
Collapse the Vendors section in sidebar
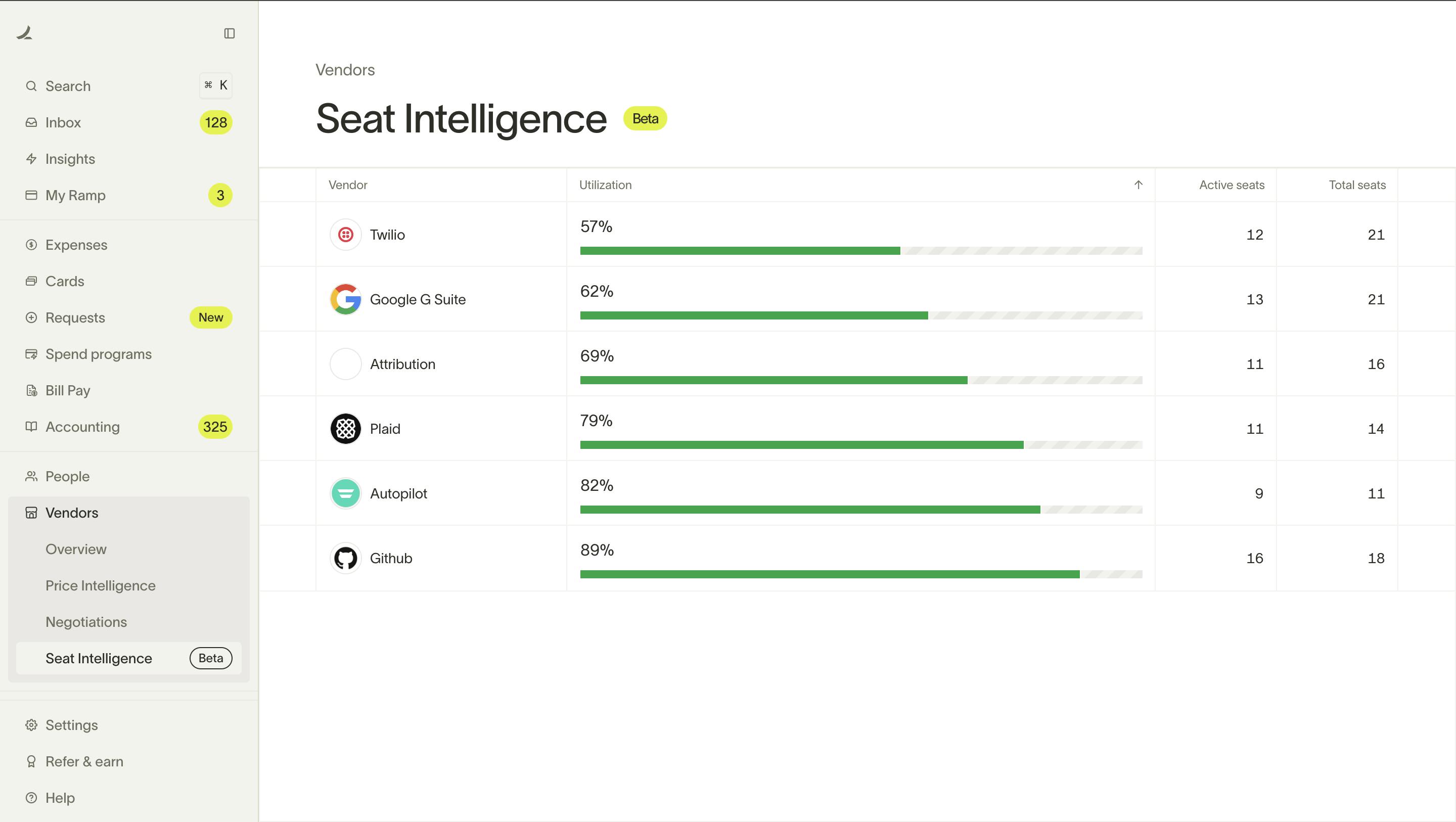tap(72, 513)
